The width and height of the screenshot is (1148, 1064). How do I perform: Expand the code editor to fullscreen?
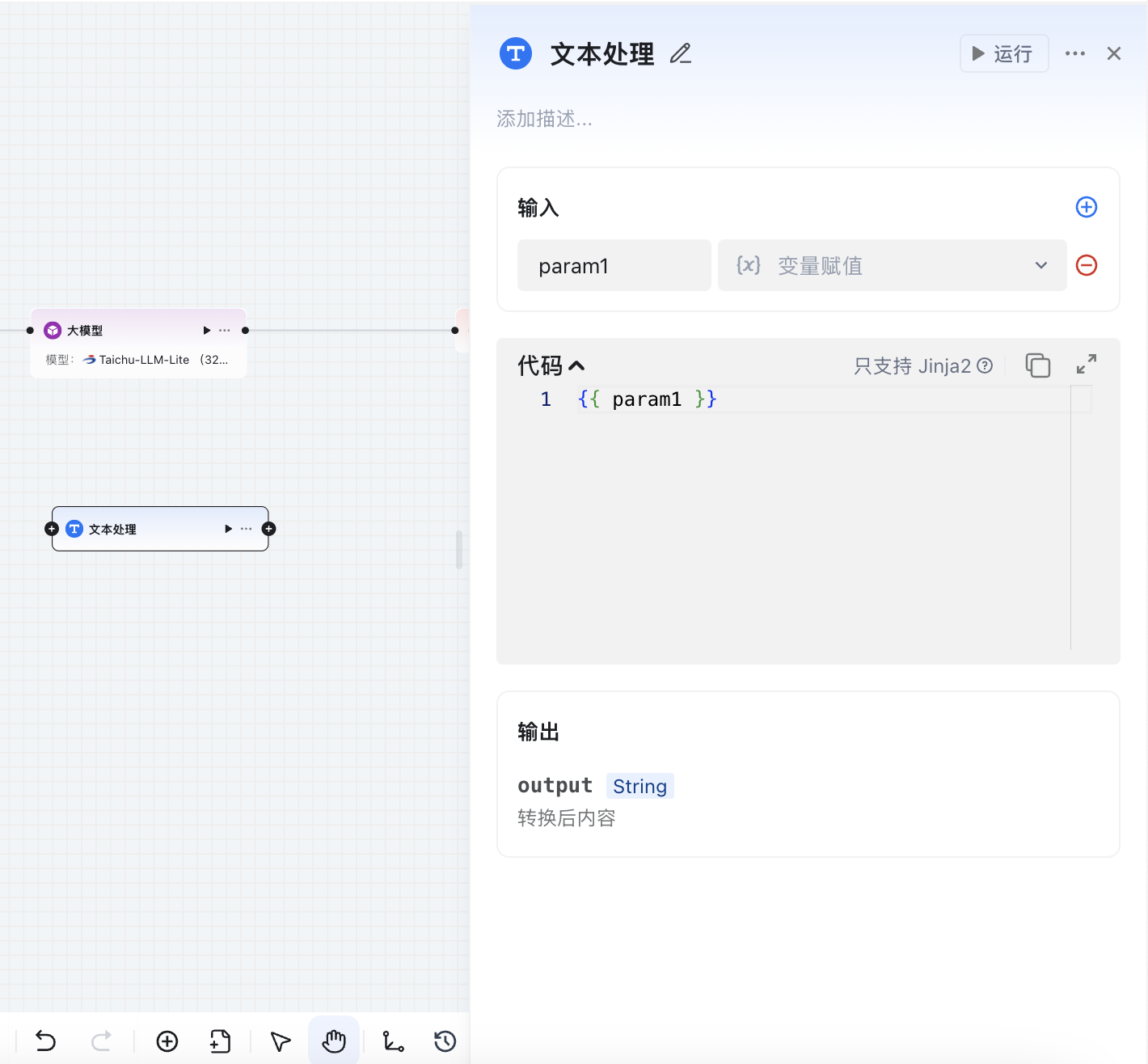pos(1087,365)
